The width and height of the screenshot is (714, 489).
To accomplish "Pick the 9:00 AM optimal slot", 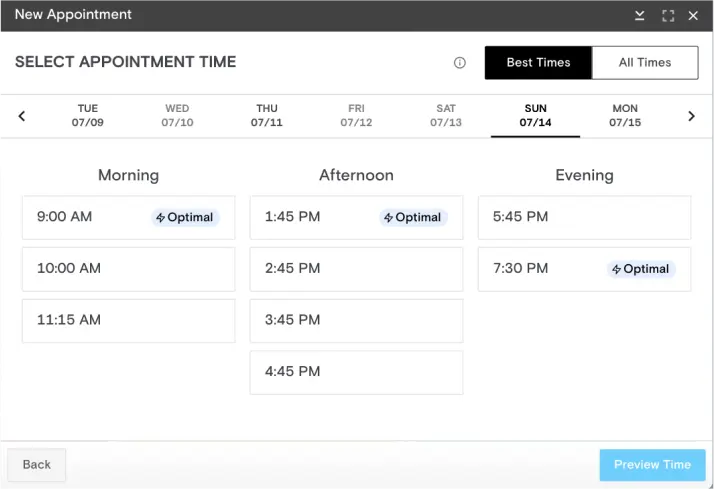I will click(128, 217).
